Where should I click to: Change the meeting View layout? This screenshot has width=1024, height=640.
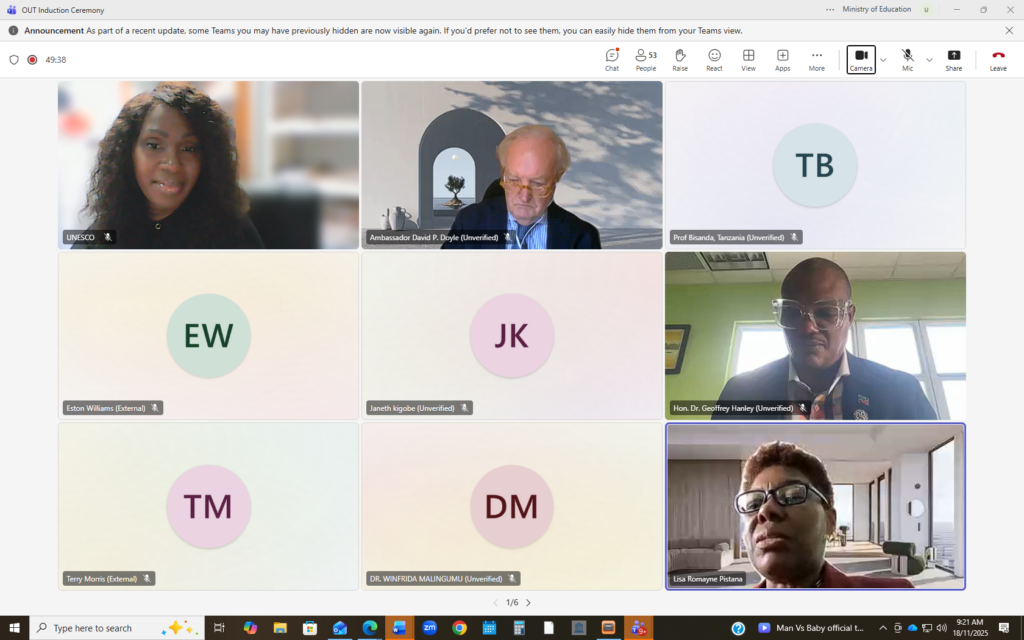tap(748, 59)
